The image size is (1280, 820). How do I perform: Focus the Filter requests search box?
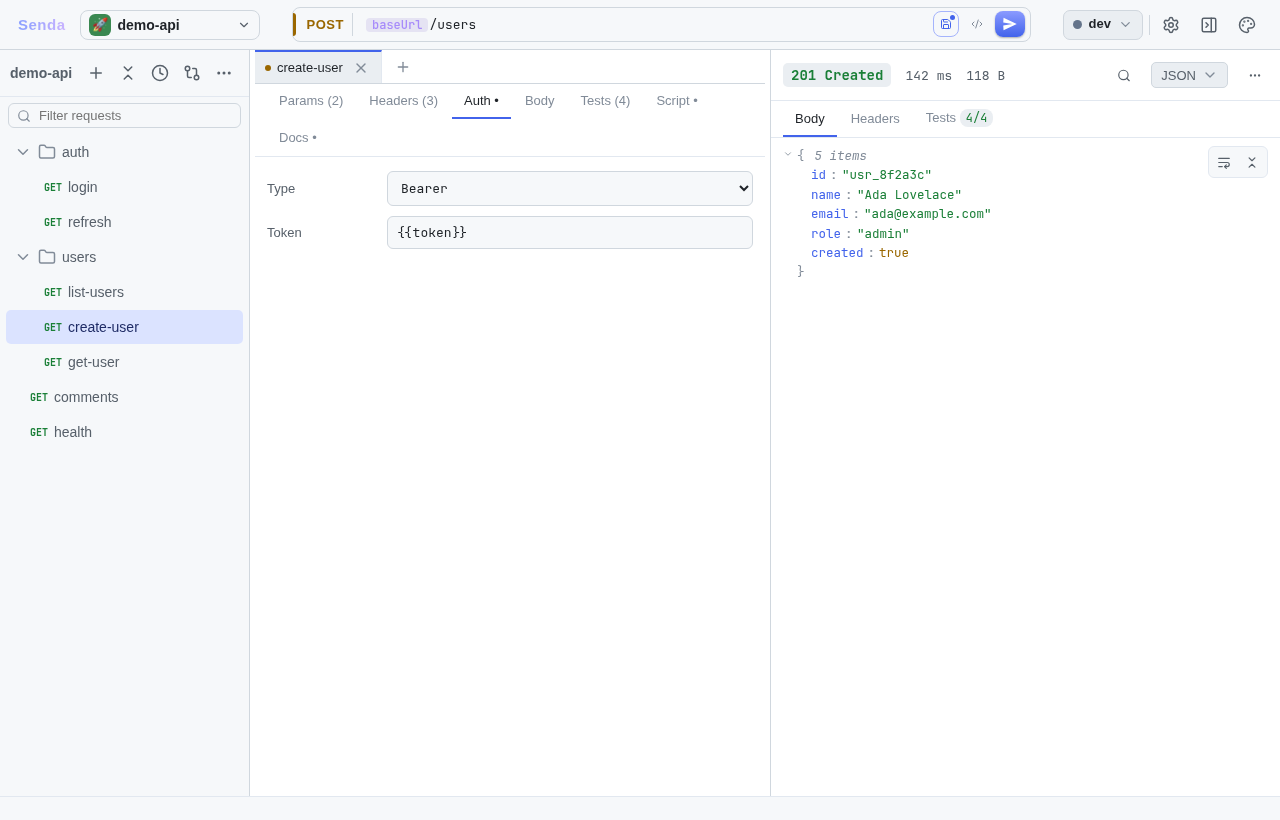click(x=125, y=116)
